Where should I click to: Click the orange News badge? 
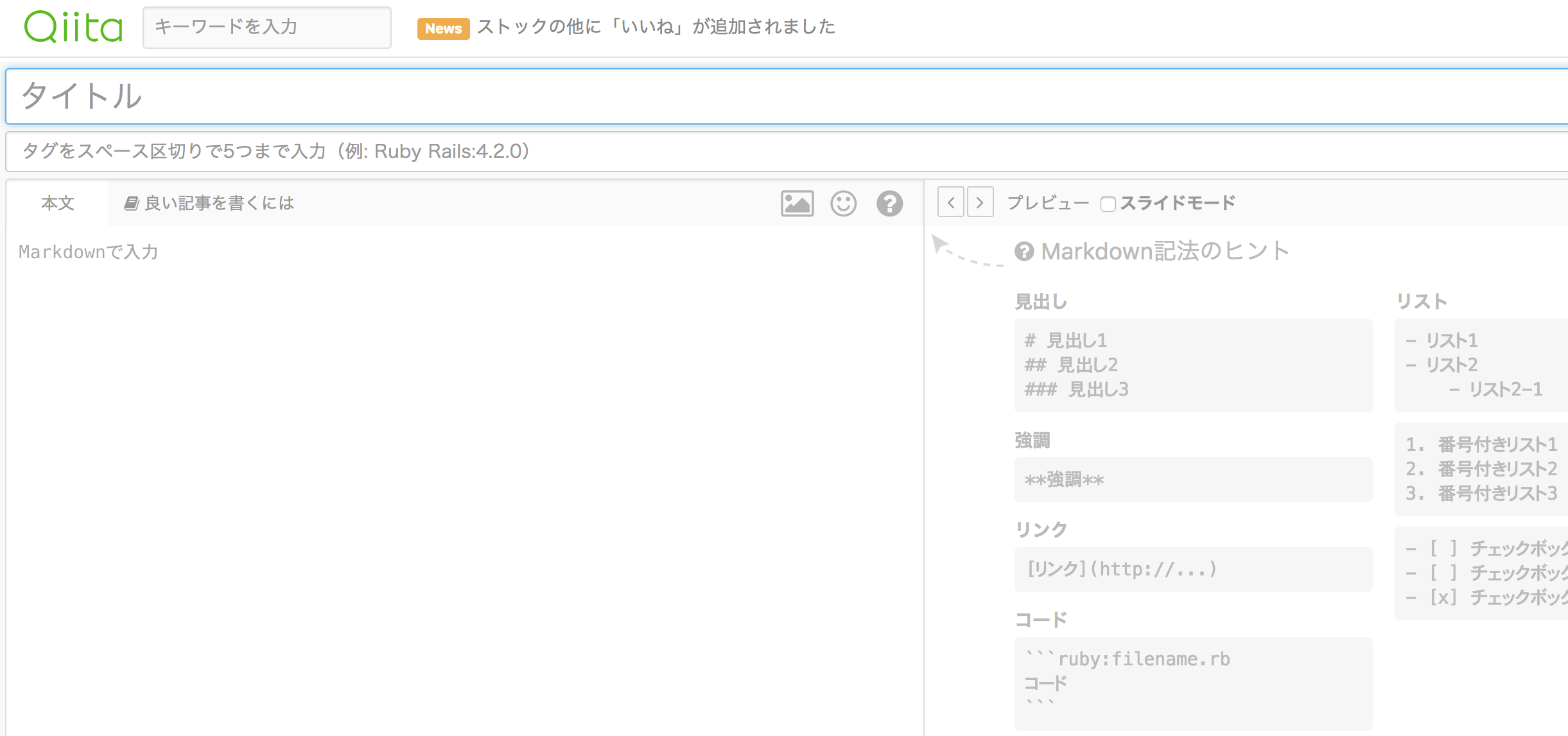tap(443, 28)
